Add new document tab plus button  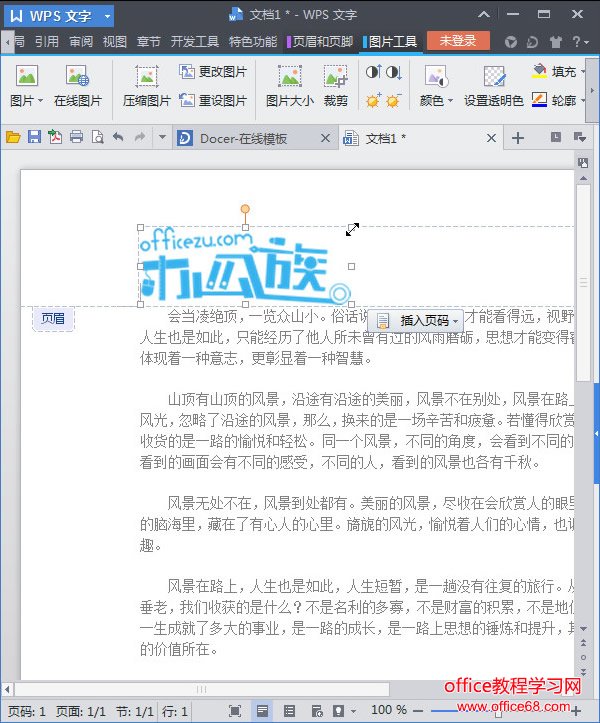pos(518,138)
